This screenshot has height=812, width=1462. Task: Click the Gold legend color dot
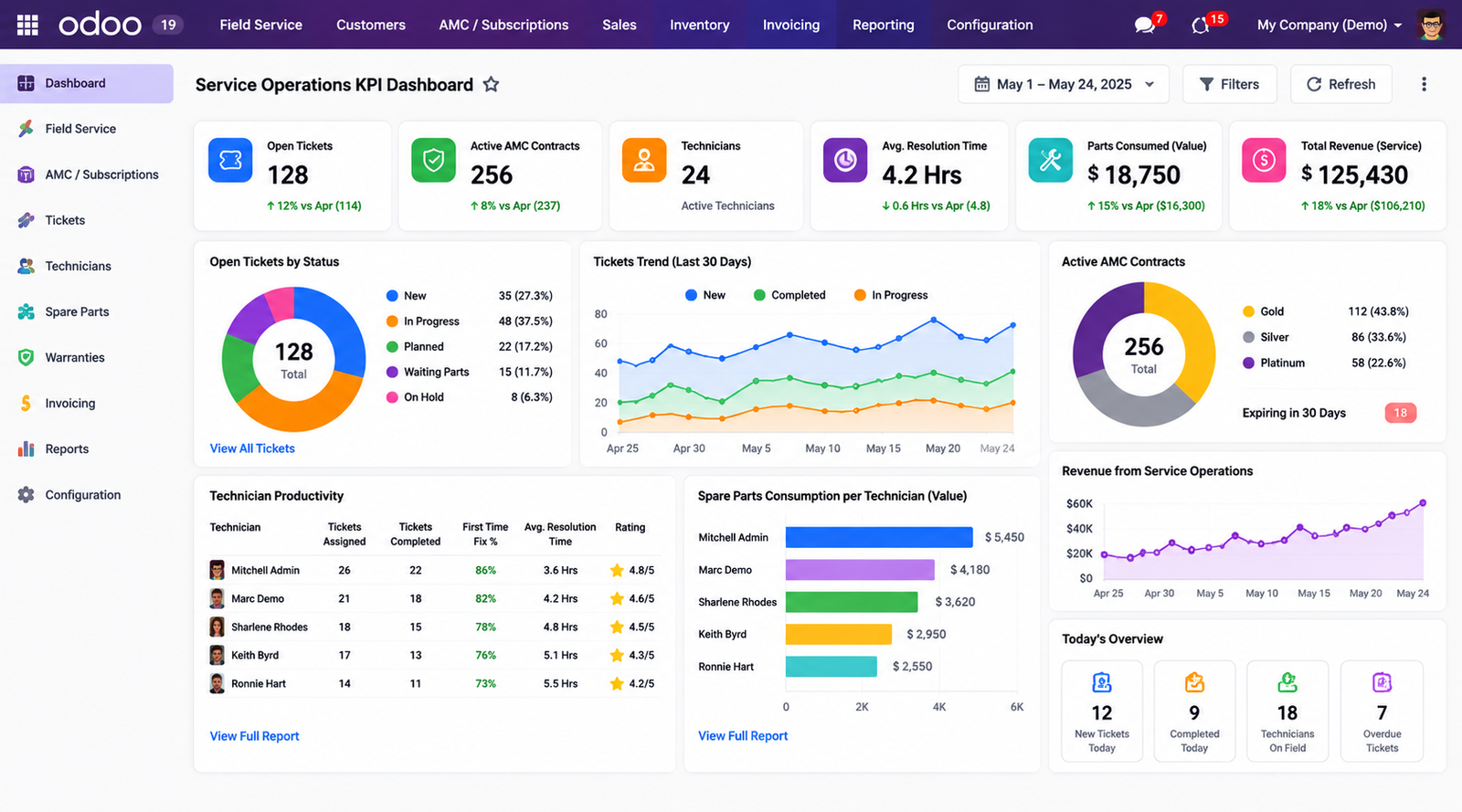click(1248, 311)
